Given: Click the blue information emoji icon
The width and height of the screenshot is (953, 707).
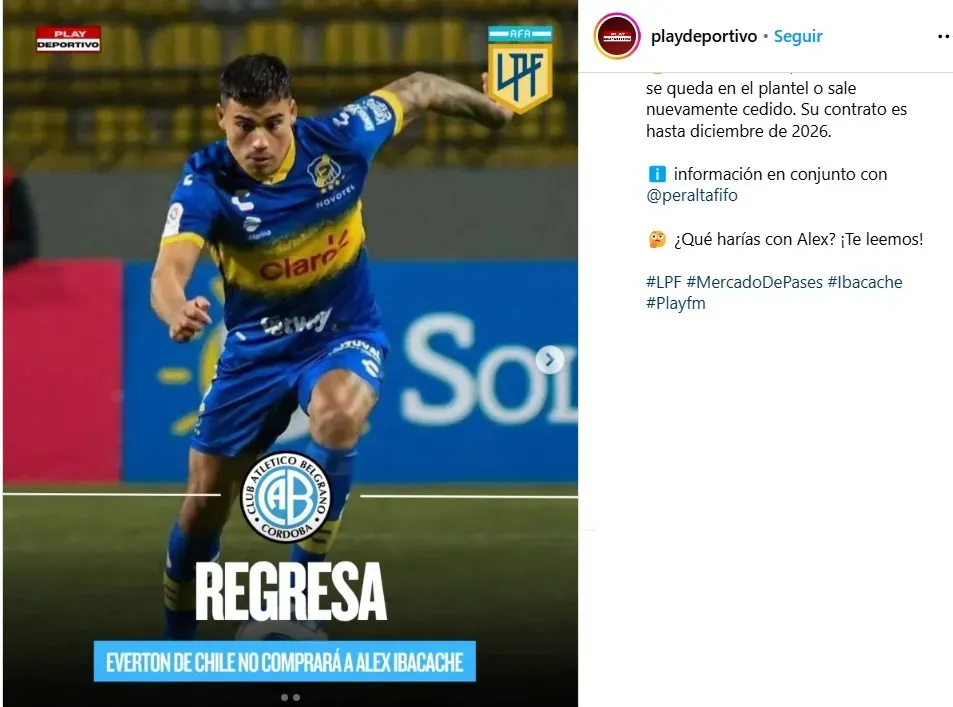Looking at the screenshot, I should (x=657, y=174).
